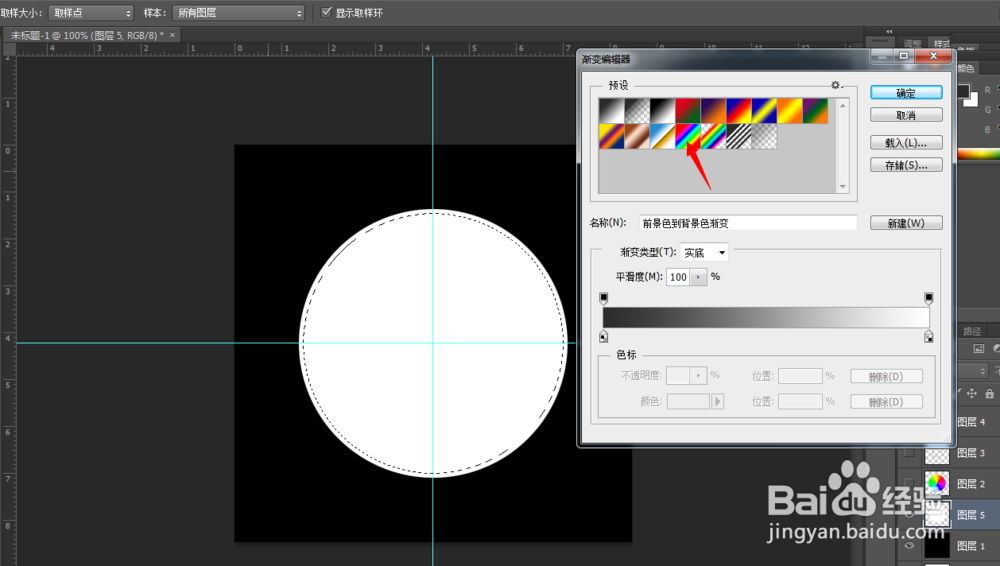Choose the Orange, Yellow, Orange gradient preset
1000x566 pixels.
(790, 111)
